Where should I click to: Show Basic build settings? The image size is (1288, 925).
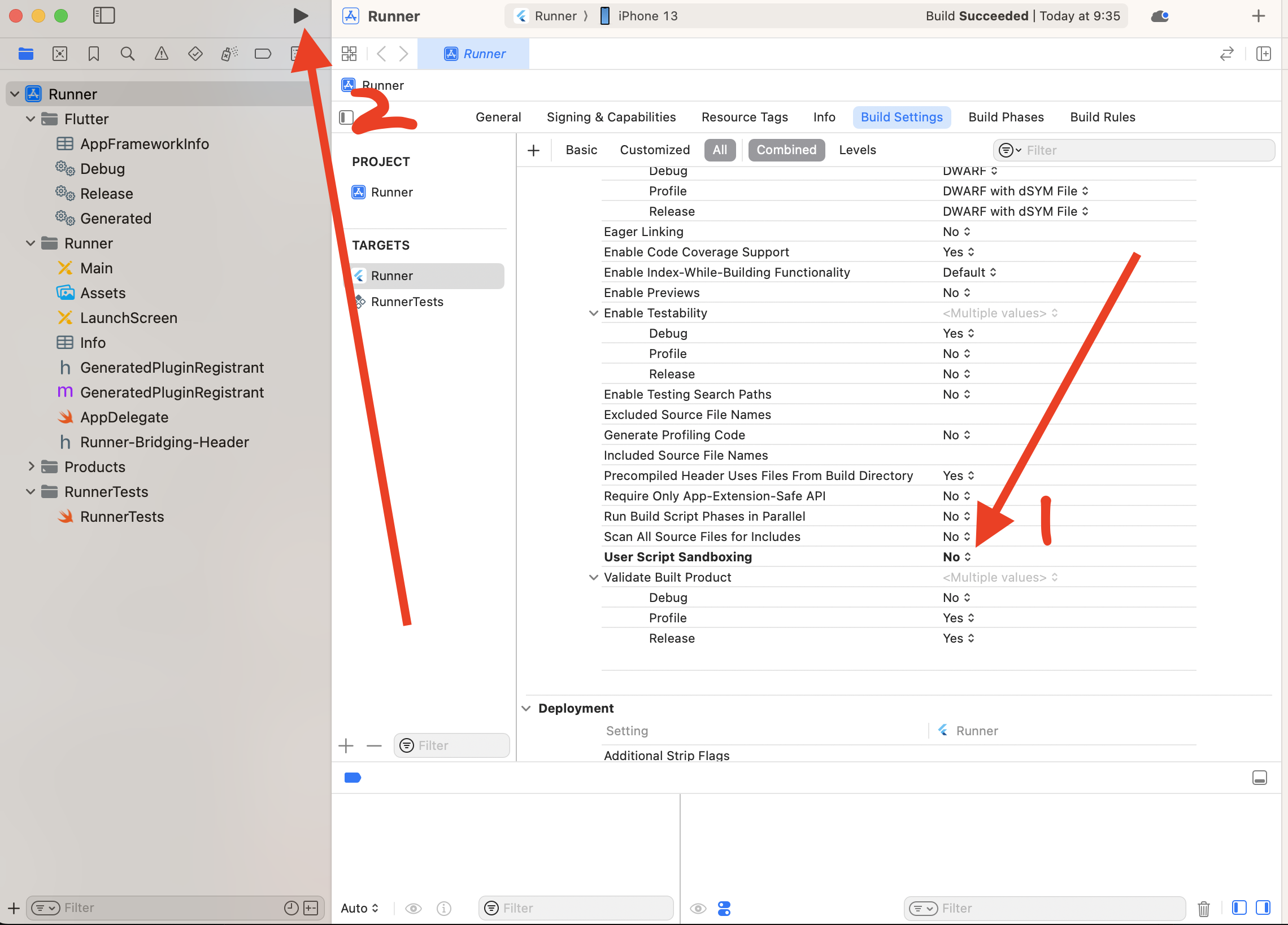coord(581,150)
